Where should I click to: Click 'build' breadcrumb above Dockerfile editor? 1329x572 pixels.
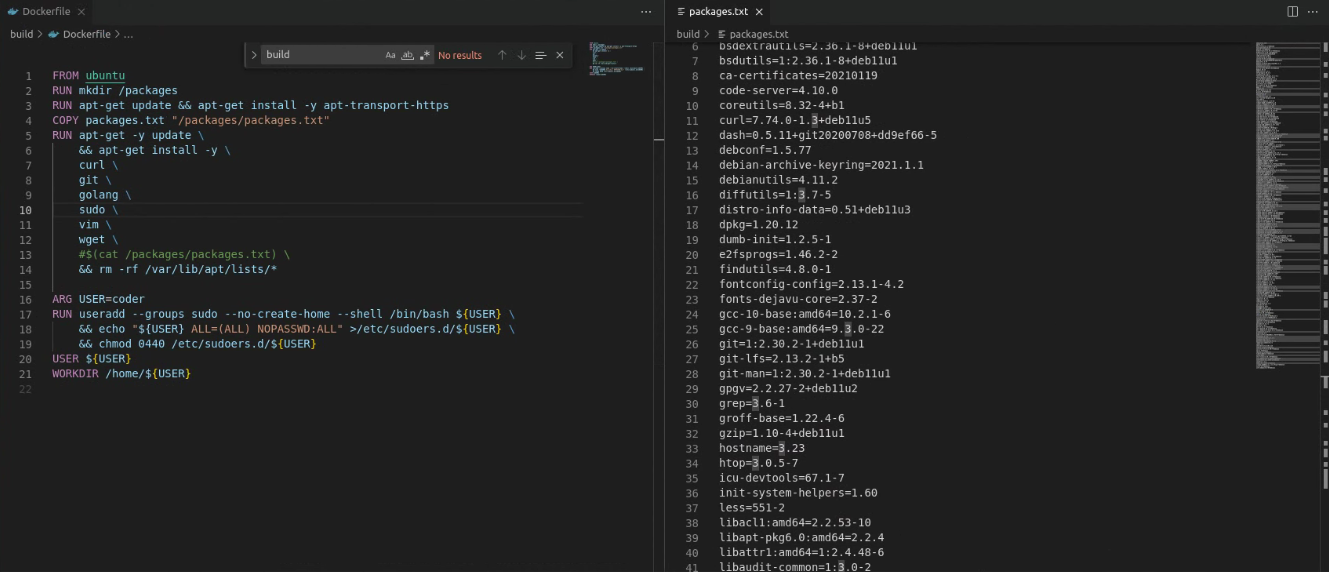point(22,34)
